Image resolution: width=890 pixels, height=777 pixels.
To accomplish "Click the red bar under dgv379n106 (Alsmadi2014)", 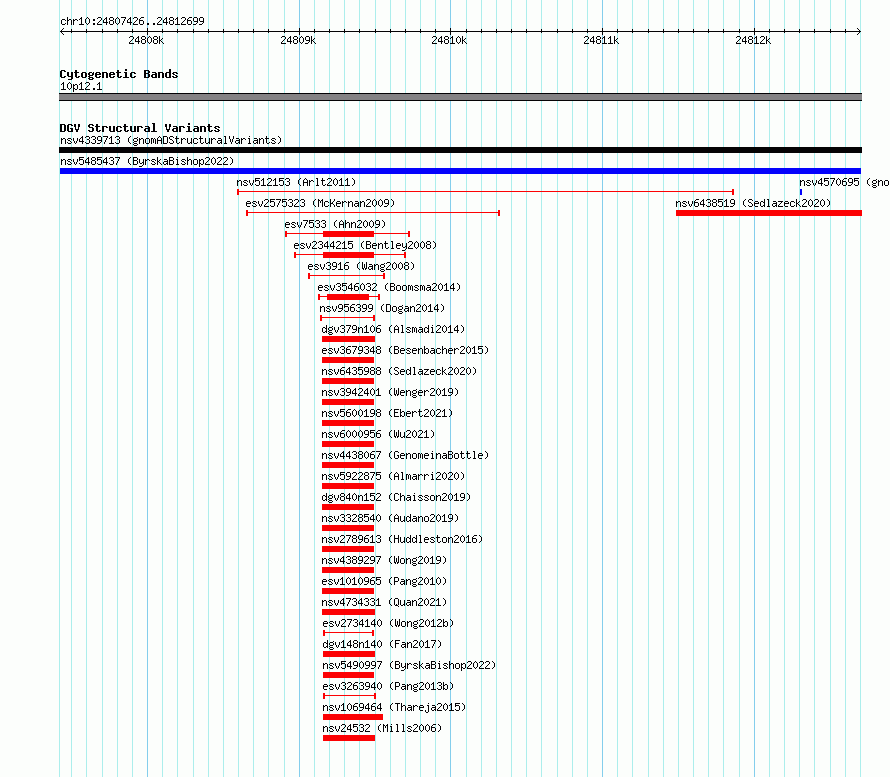I will tap(349, 339).
